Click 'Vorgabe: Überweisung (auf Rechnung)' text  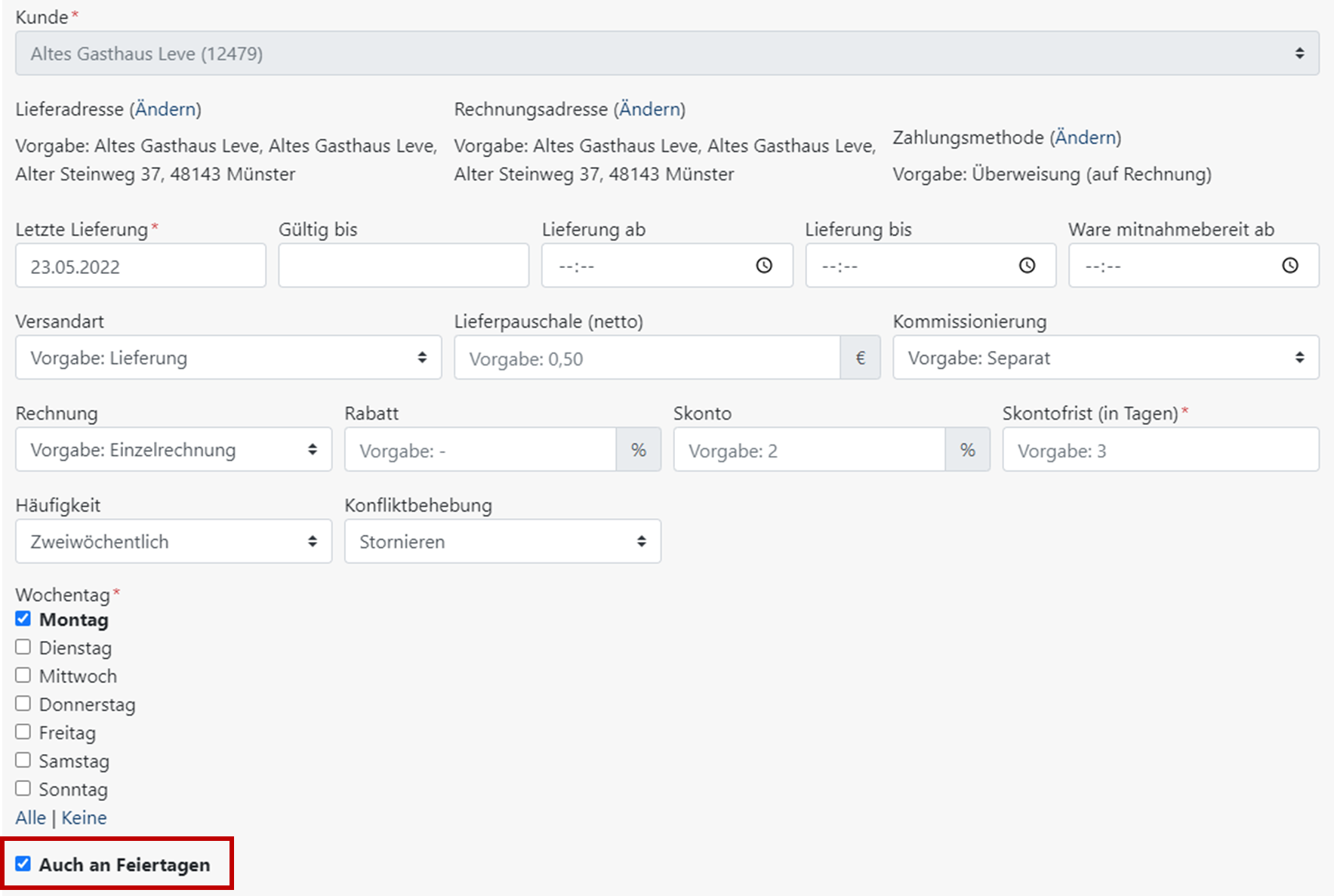(1052, 174)
